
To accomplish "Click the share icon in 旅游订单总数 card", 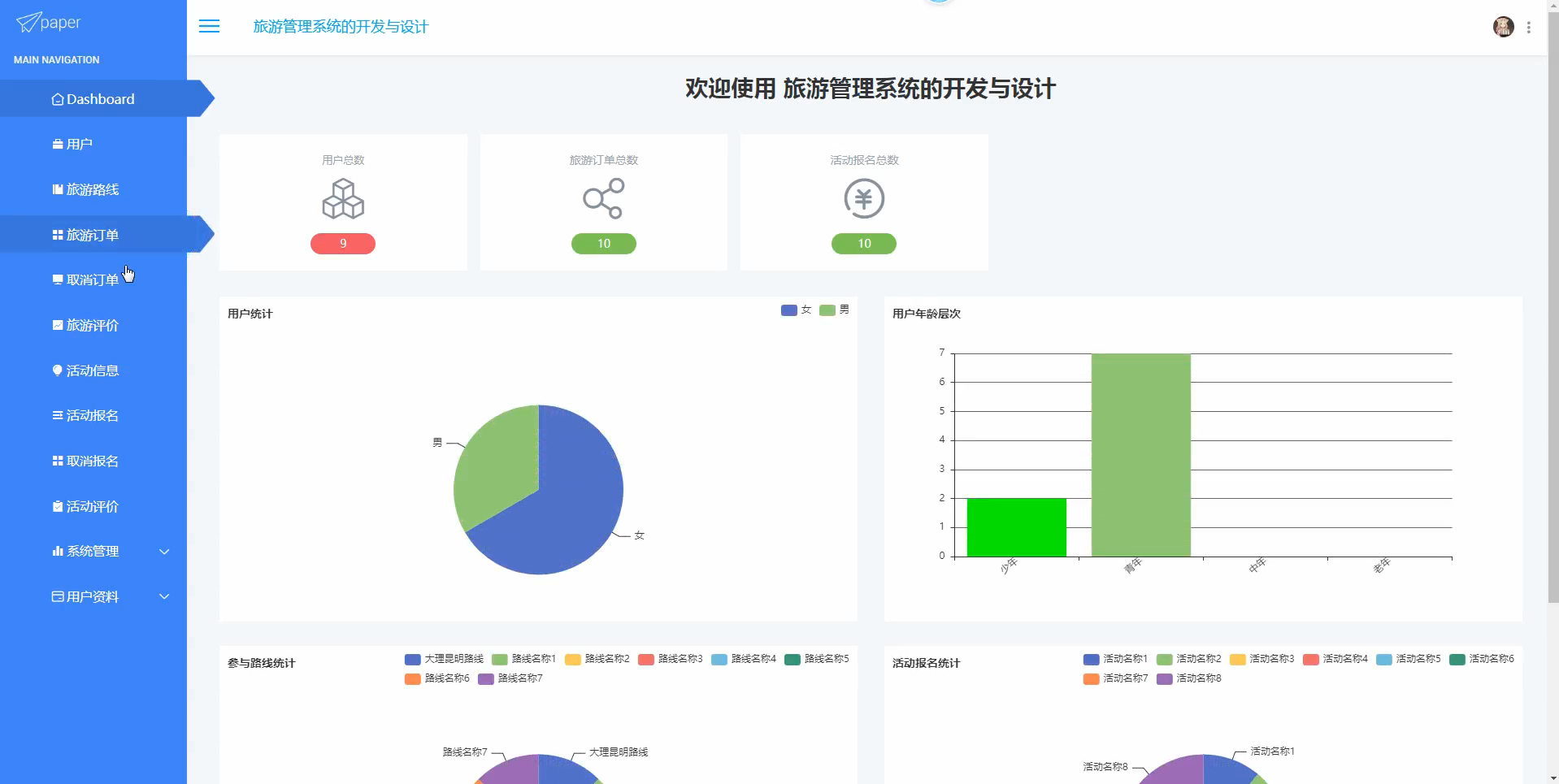I will pyautogui.click(x=604, y=199).
